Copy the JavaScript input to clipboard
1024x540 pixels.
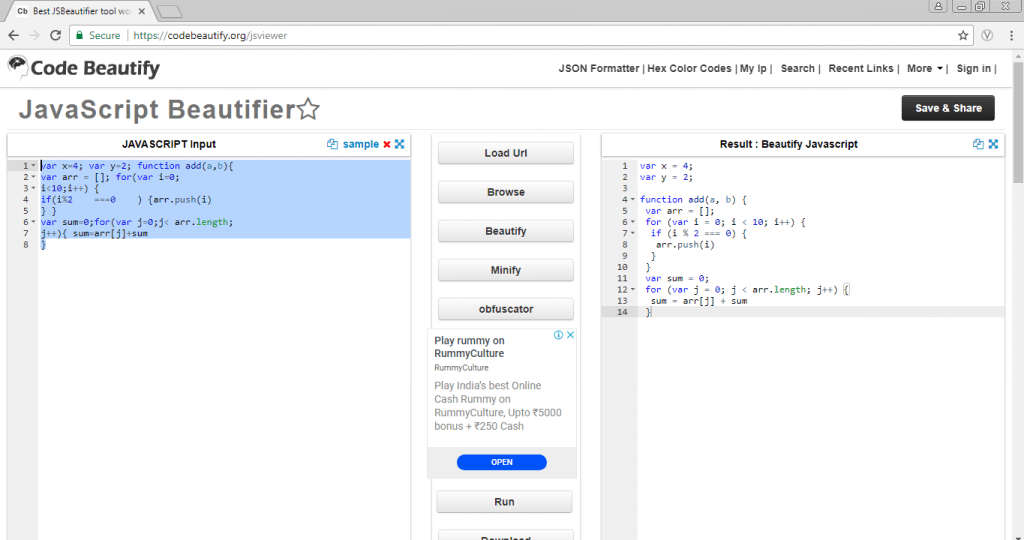tap(333, 144)
